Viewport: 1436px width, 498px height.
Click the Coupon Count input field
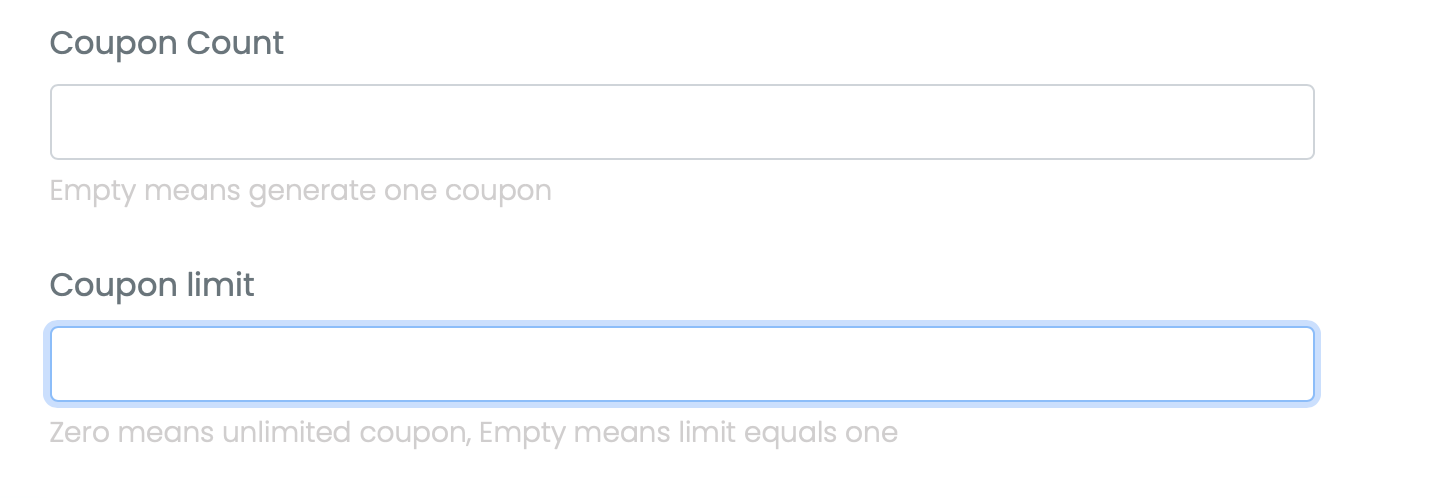pos(681,122)
